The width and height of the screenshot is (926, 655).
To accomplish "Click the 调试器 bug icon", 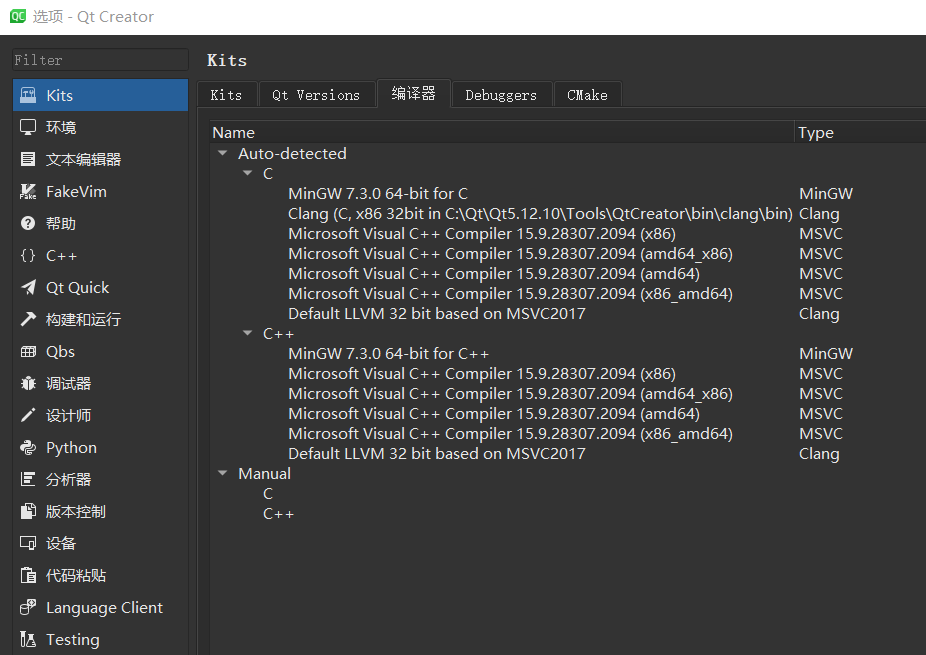I will (28, 383).
